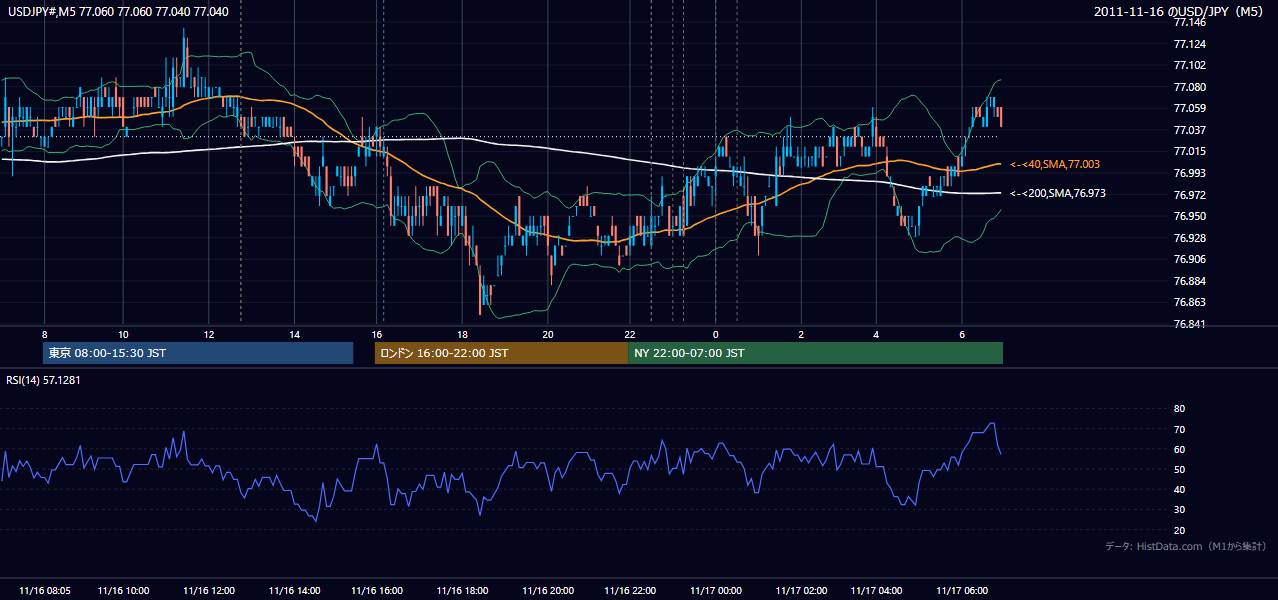This screenshot has height=600, width=1278.
Task: Click the '<-<40,SMA,77.003' orange label
Action: (x=1055, y=163)
